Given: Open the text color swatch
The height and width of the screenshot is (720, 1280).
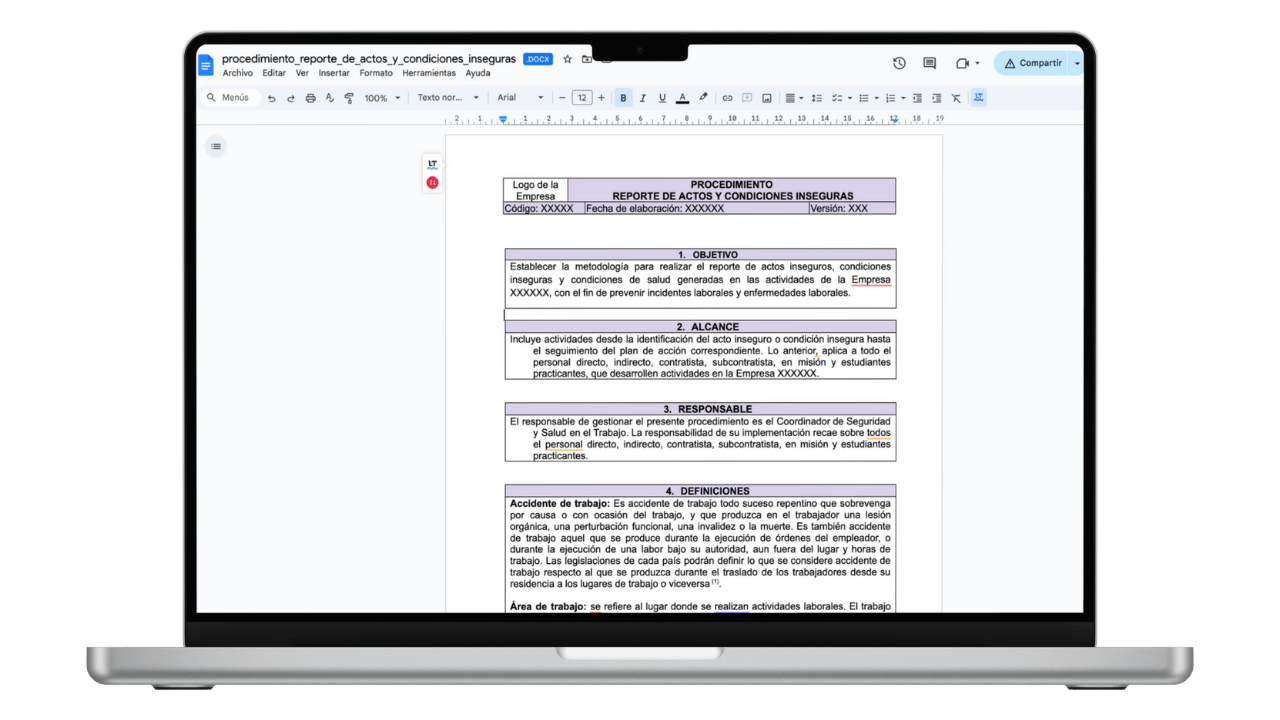Looking at the screenshot, I should point(681,97).
